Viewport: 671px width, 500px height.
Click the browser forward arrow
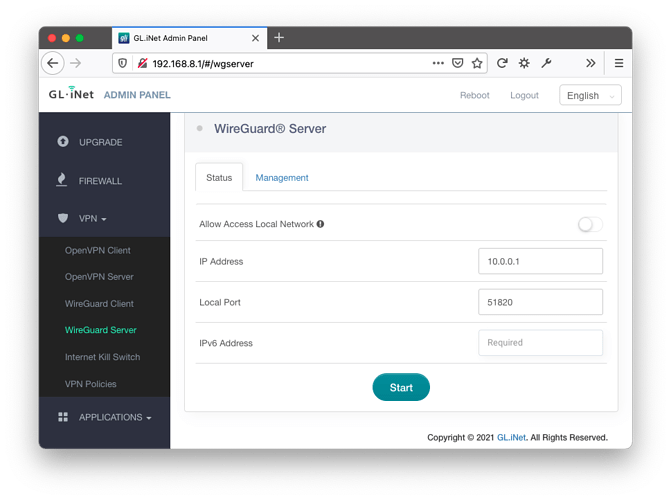76,63
